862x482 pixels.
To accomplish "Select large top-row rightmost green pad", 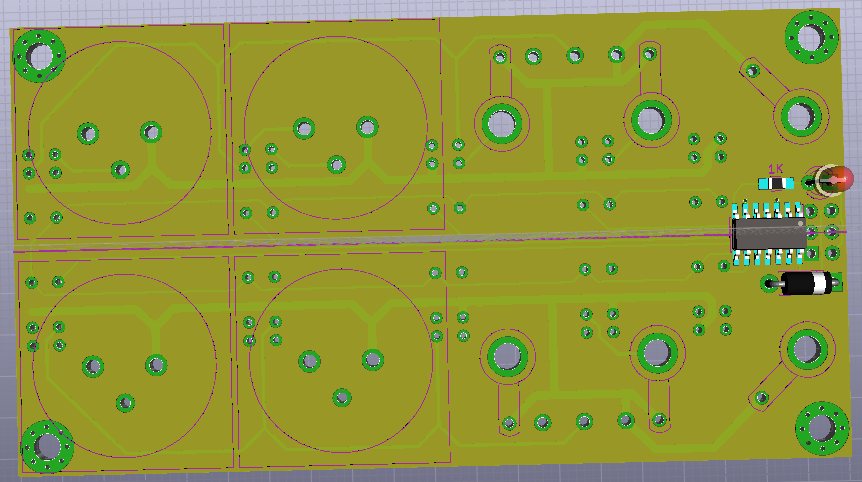I will 800,115.
